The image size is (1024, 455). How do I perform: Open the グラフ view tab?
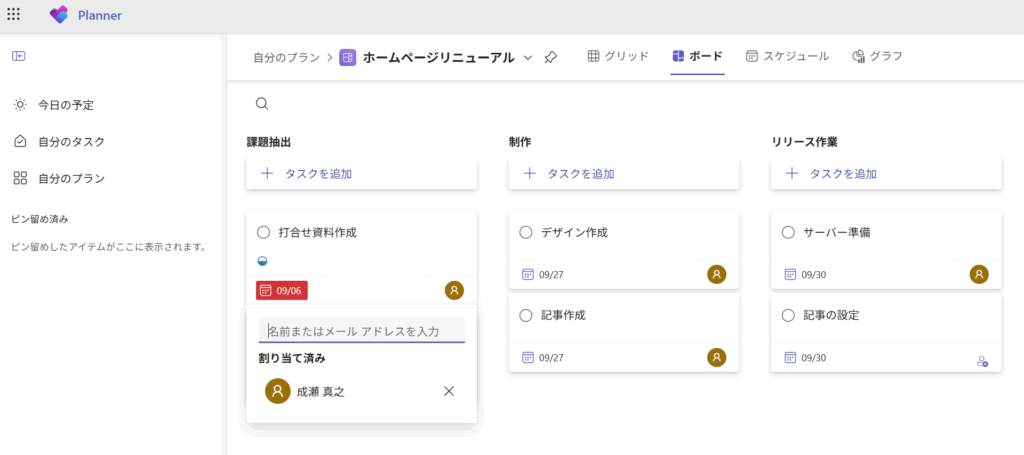click(877, 56)
